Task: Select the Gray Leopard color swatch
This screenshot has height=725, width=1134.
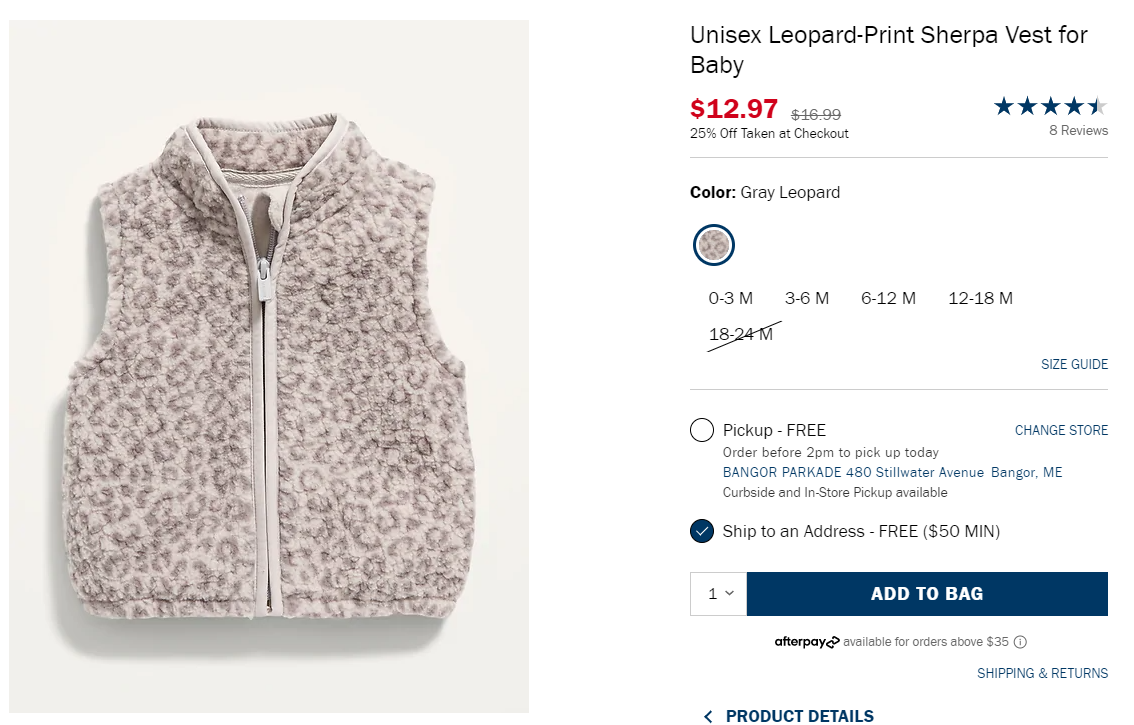Action: tap(714, 245)
